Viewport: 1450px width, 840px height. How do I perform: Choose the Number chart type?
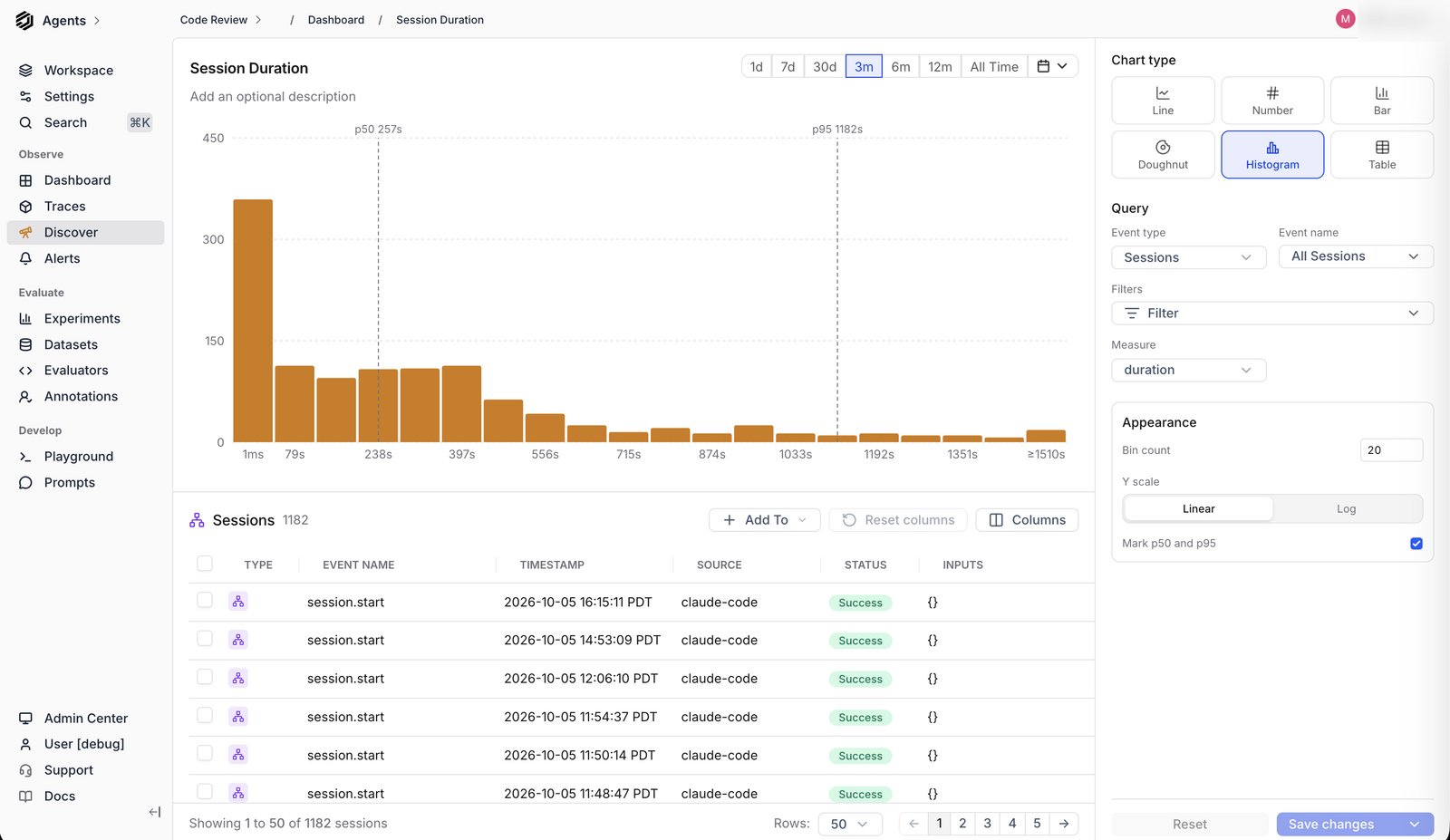tap(1272, 101)
